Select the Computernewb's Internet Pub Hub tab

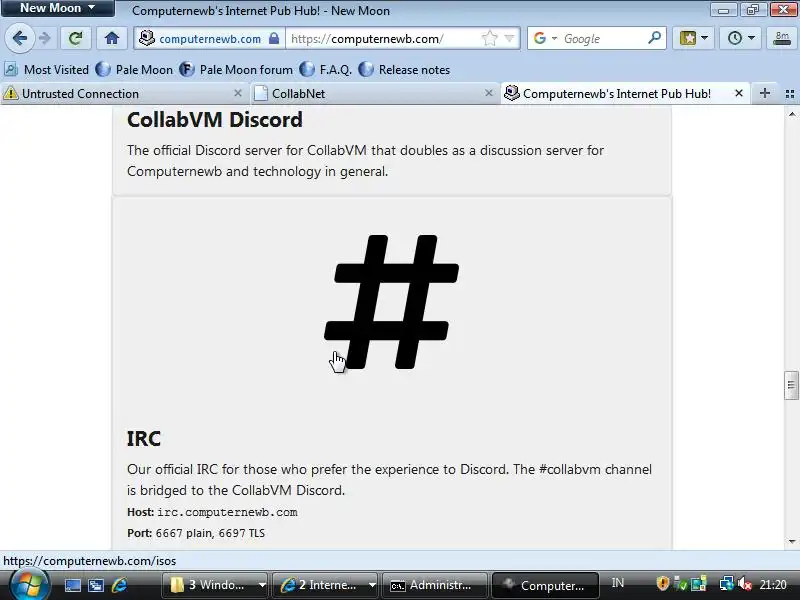coord(617,93)
